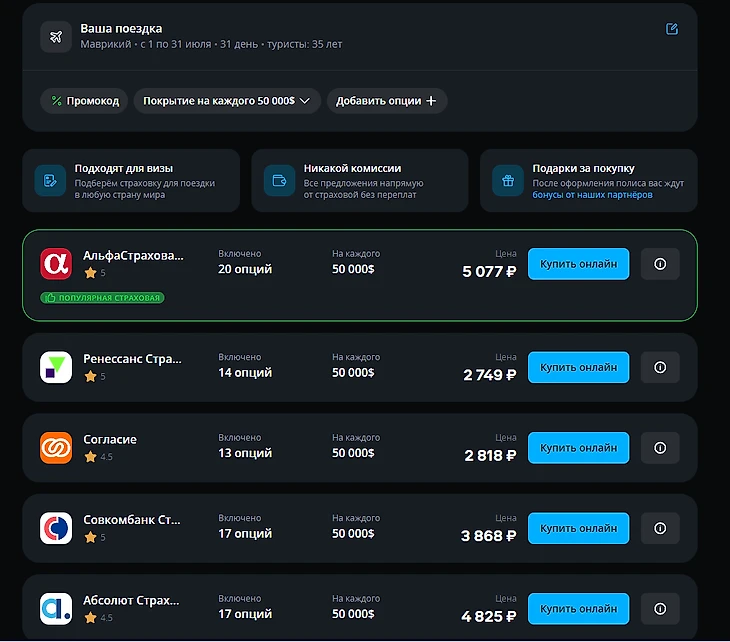
Task: Expand the coverage 50 000$ dropdown
Action: tap(227, 101)
